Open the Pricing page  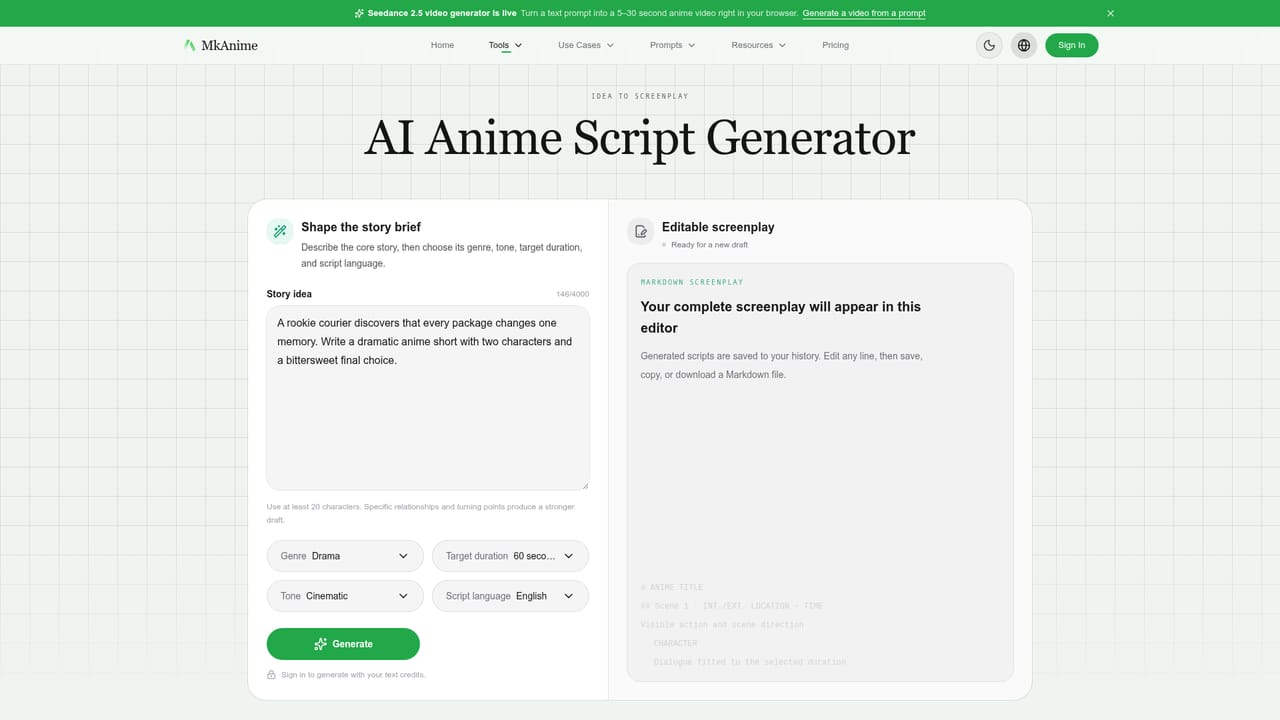[x=835, y=45]
